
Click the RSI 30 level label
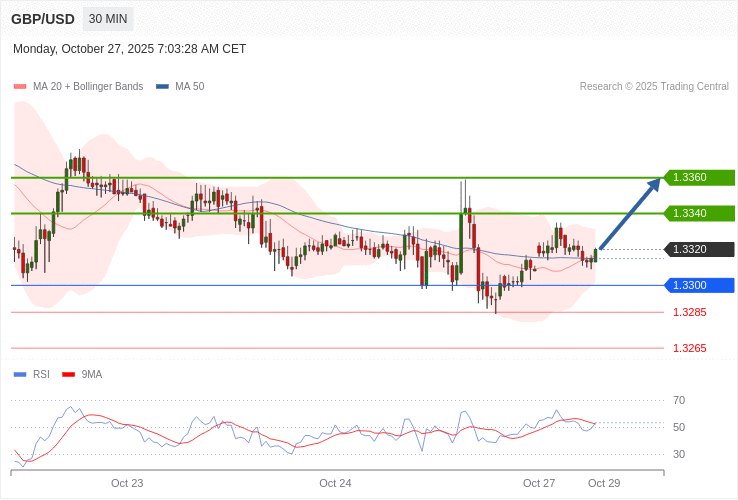[679, 454]
